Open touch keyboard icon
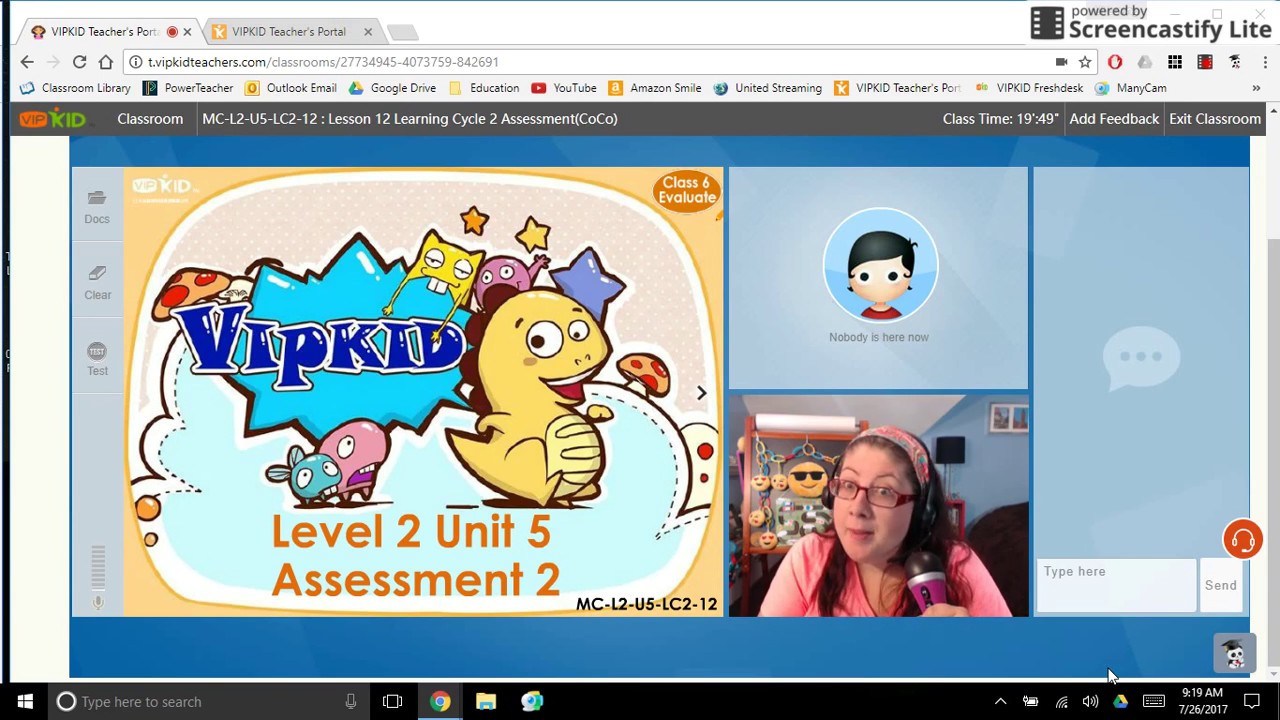 (1153, 701)
